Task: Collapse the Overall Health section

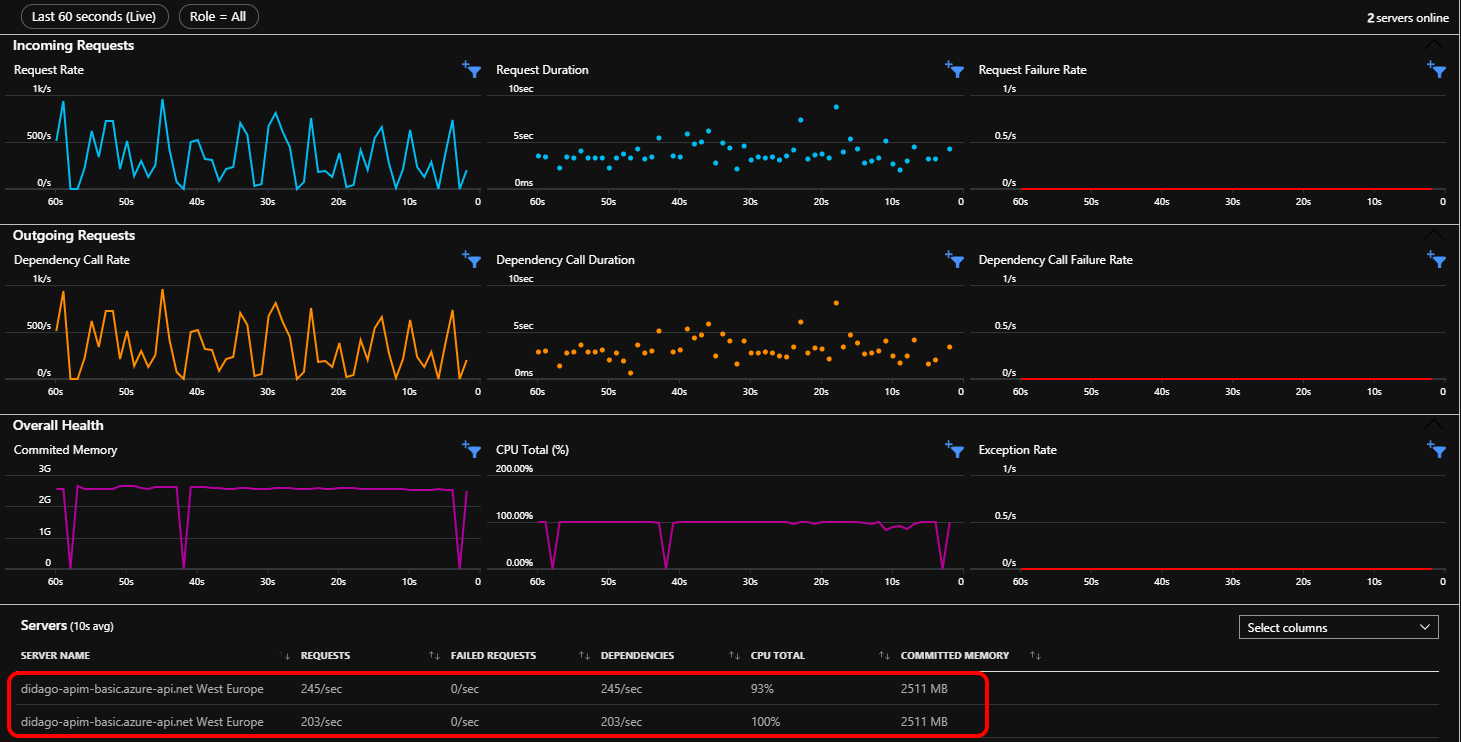Action: 1433,425
